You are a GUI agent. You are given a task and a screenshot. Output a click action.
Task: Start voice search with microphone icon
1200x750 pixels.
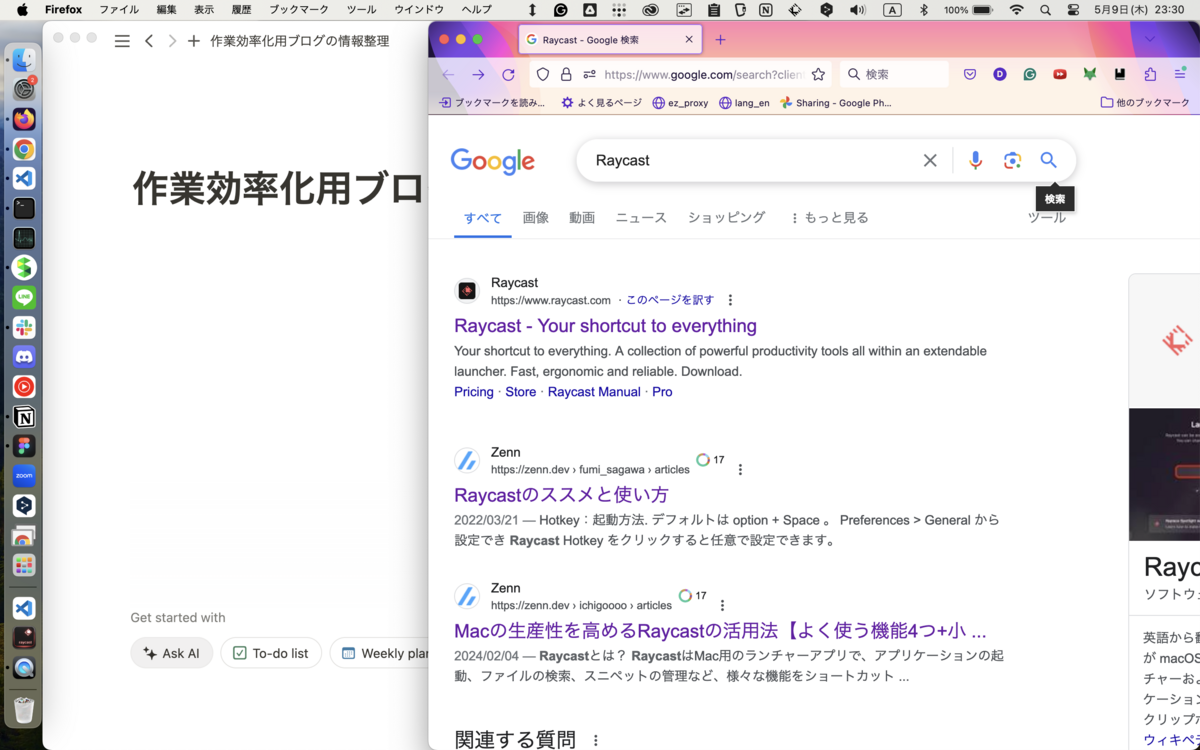click(975, 160)
